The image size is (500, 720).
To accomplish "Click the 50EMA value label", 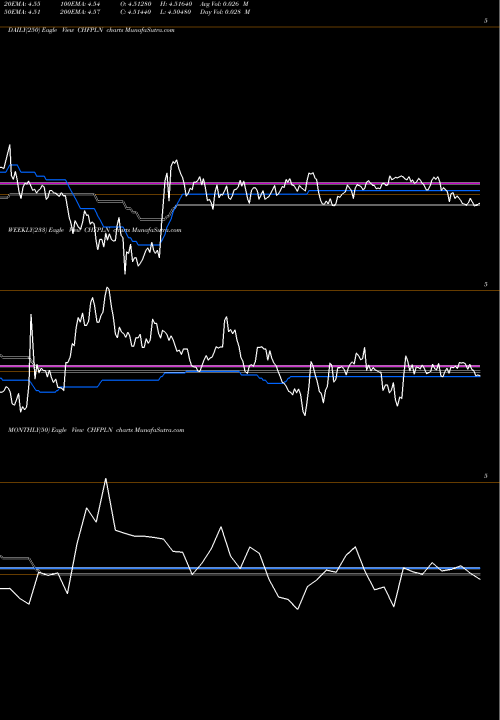I will (x=22, y=12).
